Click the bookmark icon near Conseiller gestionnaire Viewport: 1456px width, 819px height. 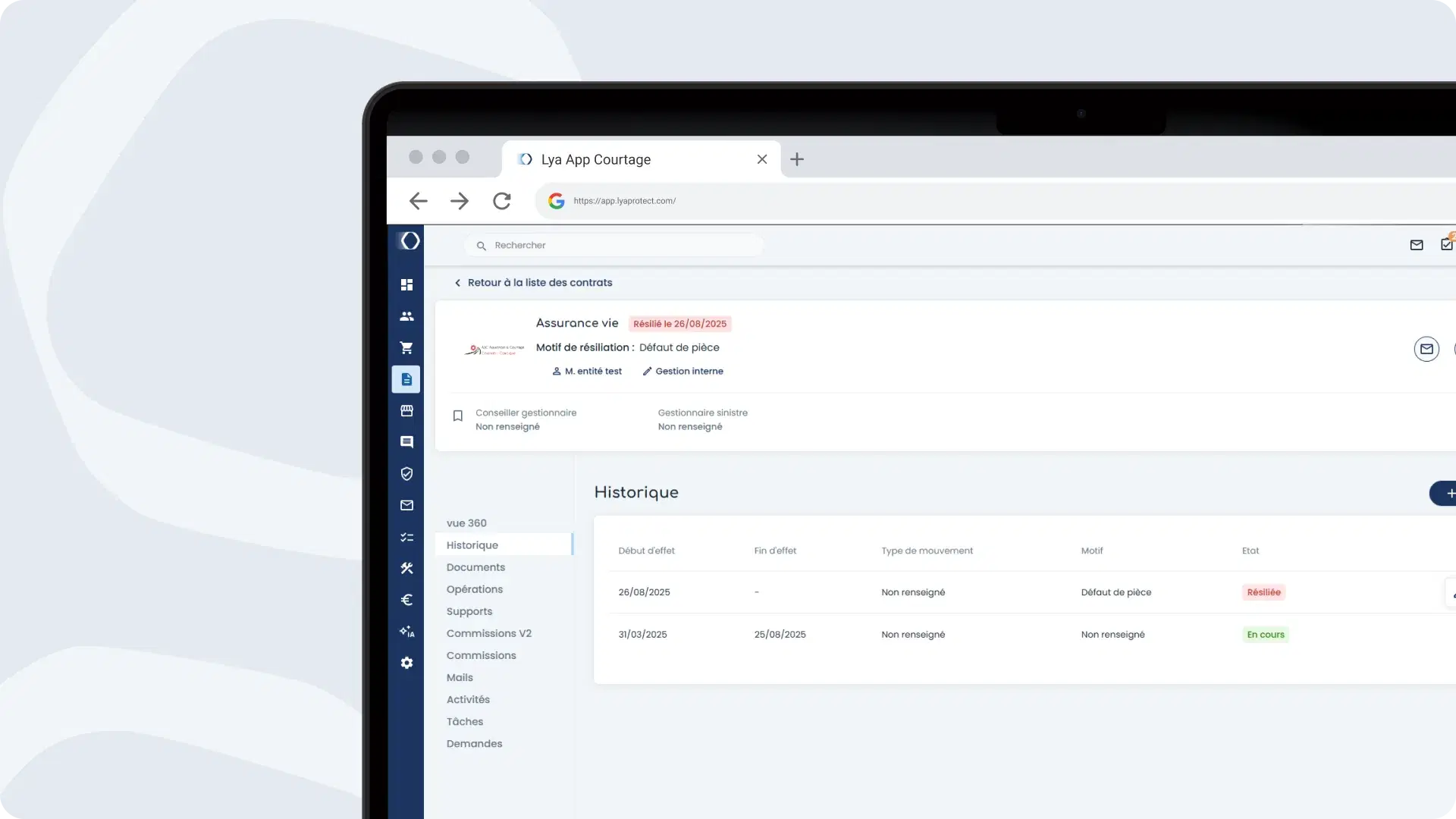coord(457,416)
